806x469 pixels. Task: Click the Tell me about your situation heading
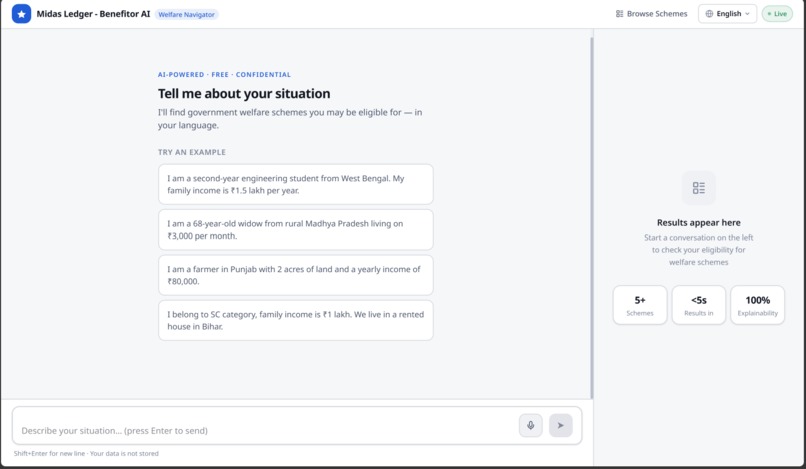(244, 94)
